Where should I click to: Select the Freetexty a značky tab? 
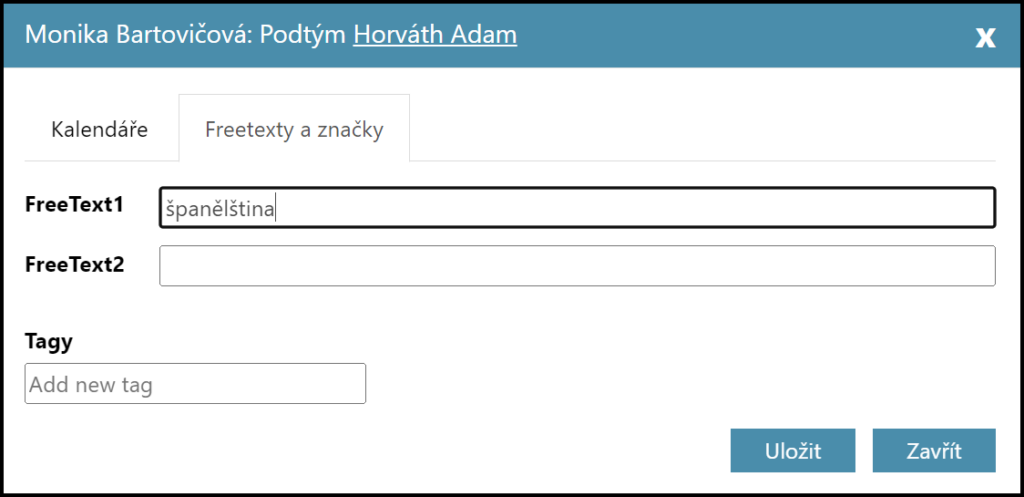(294, 129)
